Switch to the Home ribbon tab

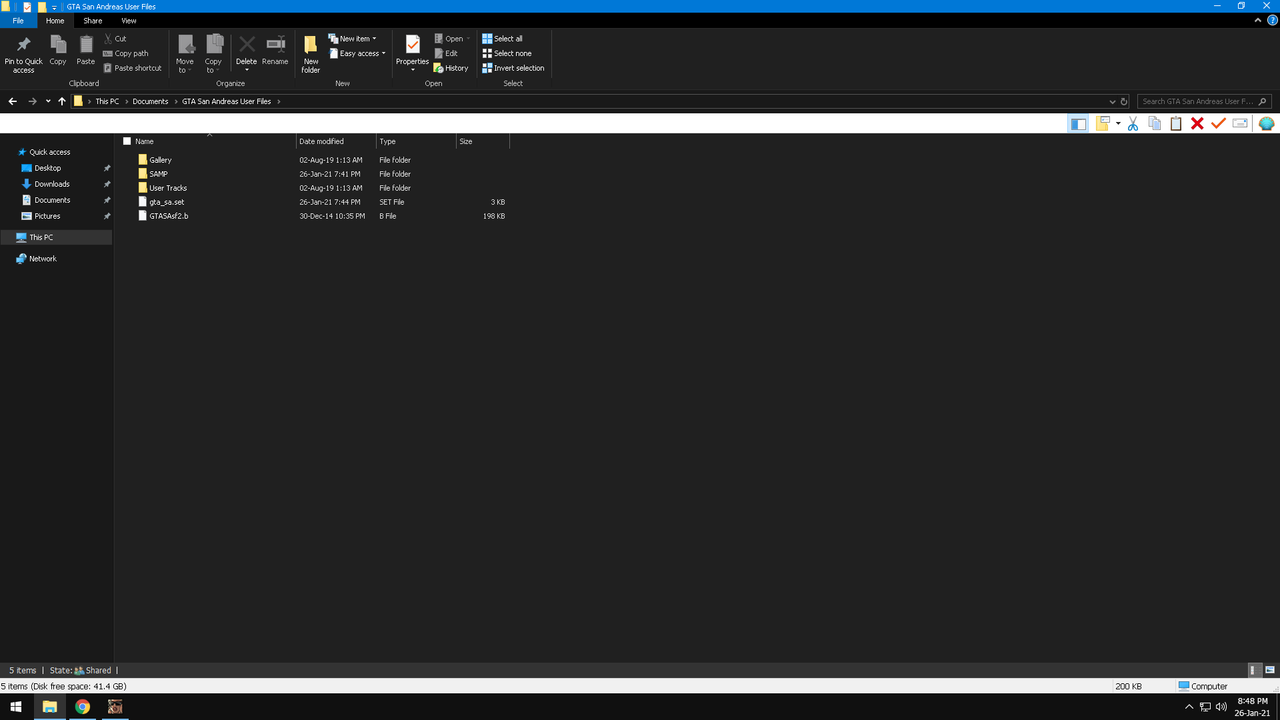(x=55, y=20)
